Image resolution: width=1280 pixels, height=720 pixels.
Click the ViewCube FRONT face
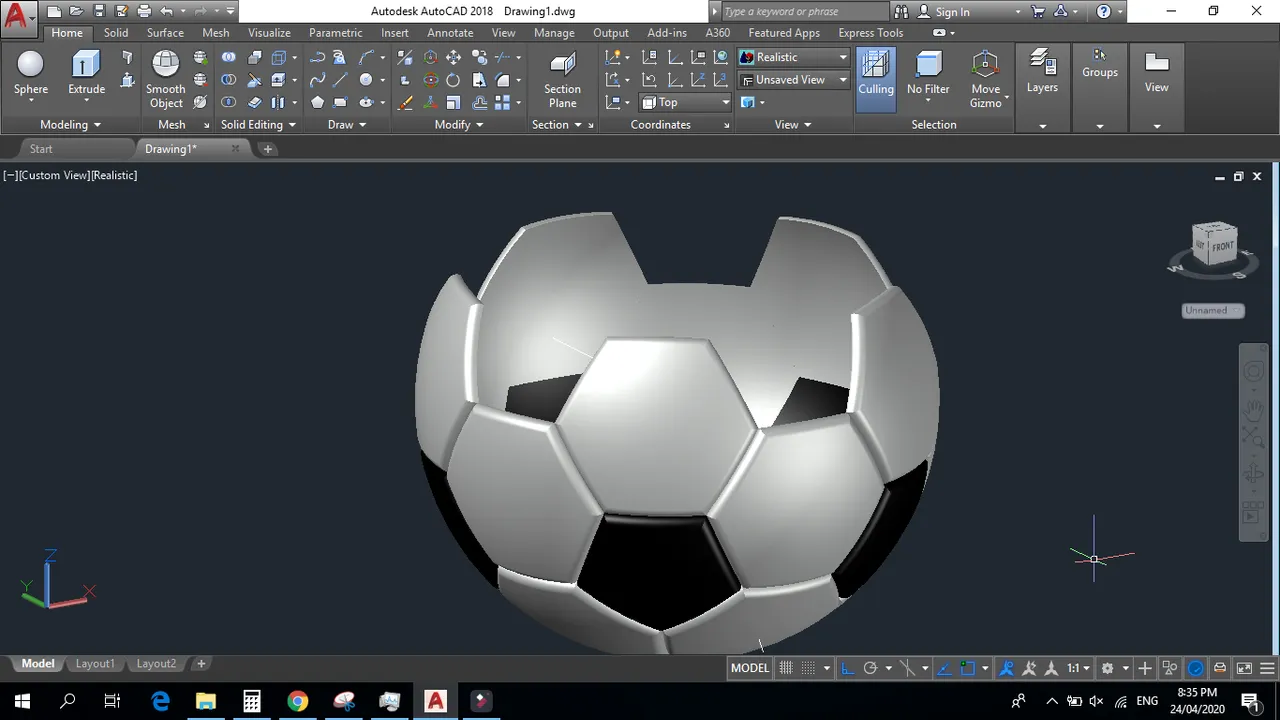(1223, 246)
